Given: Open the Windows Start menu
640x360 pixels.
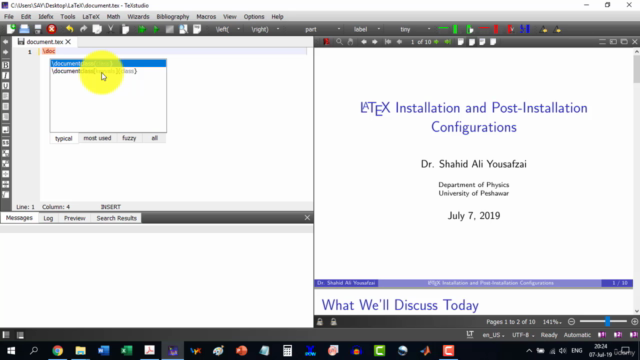Looking at the screenshot, I should (x=11, y=351).
